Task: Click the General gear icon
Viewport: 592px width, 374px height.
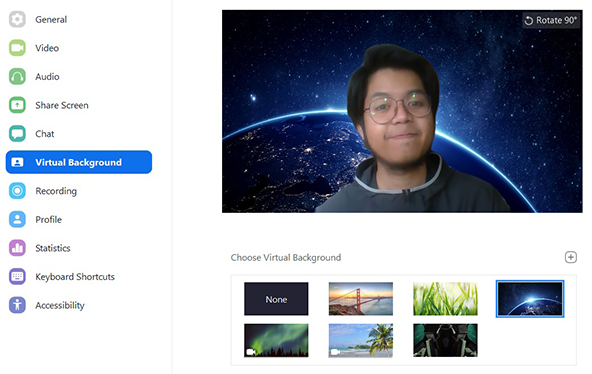Action: [x=17, y=19]
